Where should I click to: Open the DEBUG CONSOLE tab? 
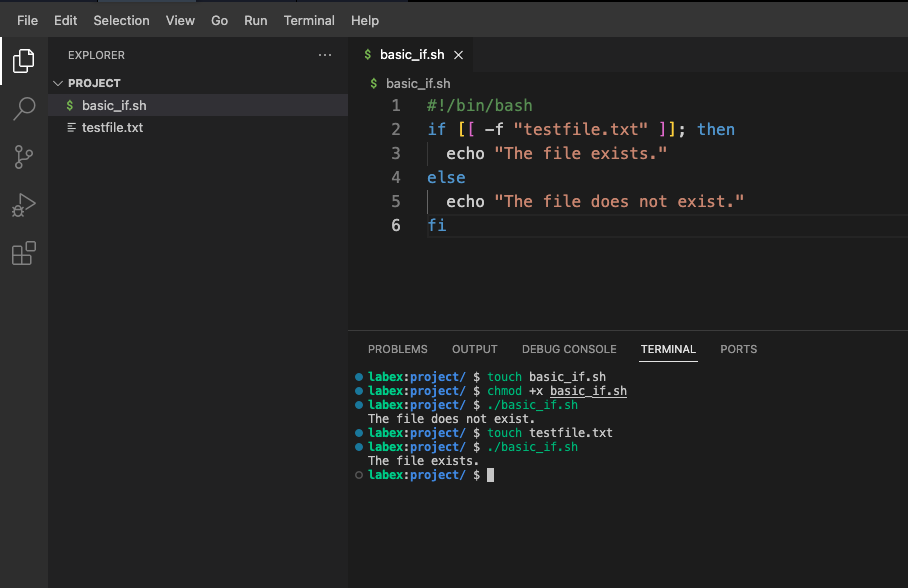tap(569, 349)
